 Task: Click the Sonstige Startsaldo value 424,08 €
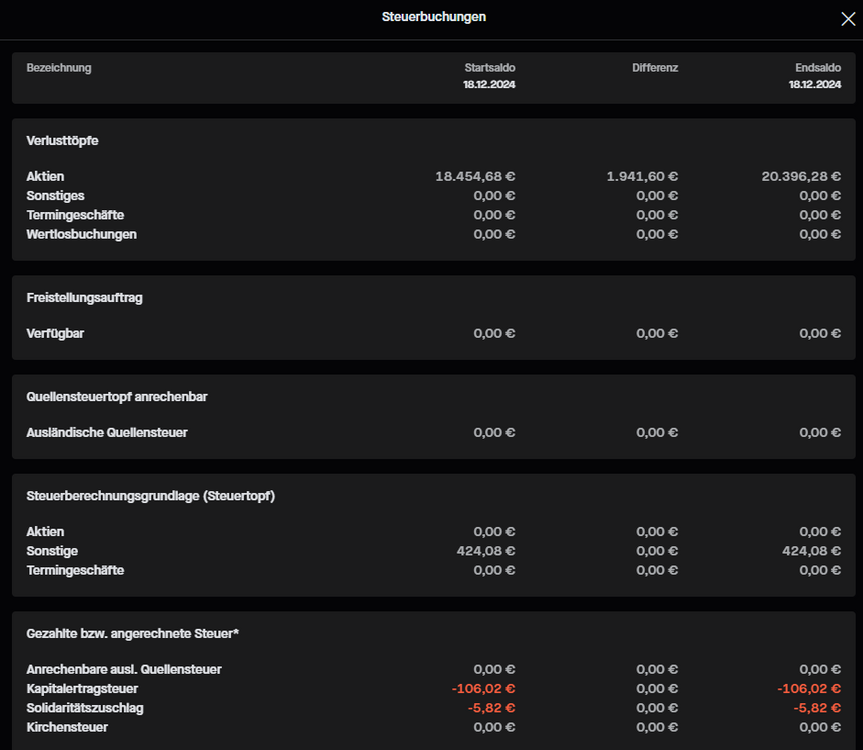(486, 551)
